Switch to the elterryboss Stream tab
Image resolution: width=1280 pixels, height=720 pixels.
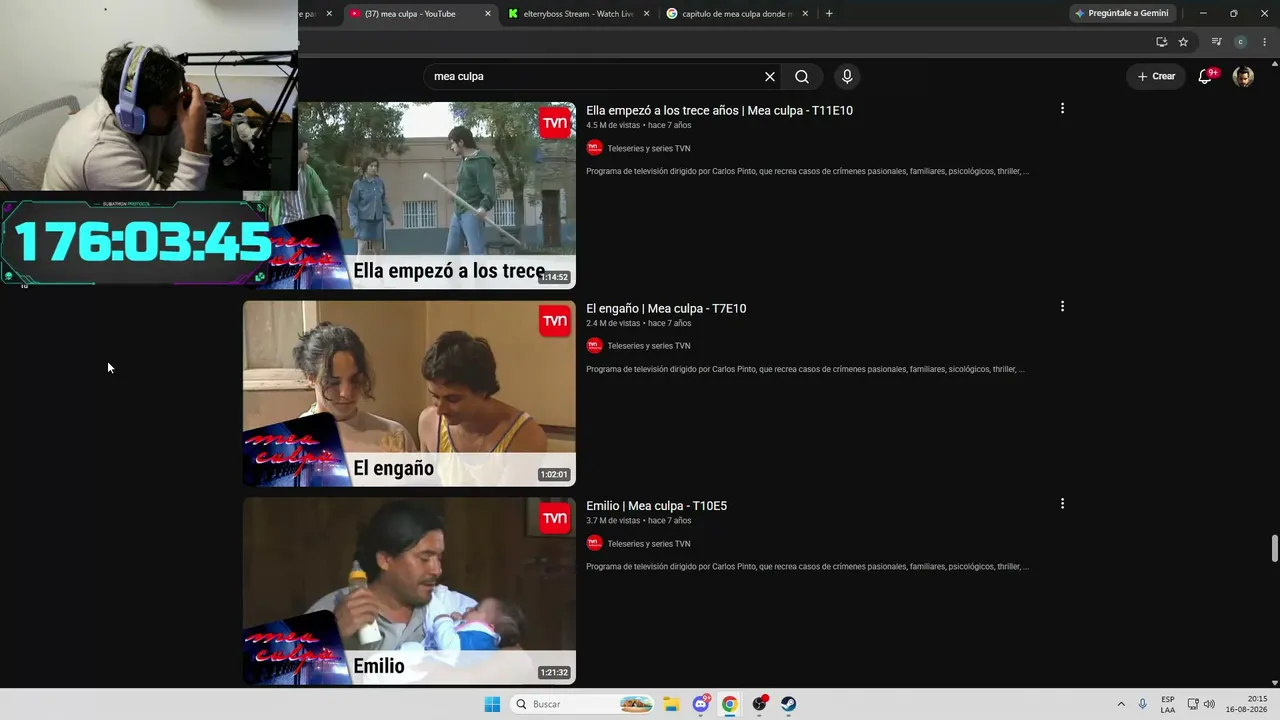pos(578,14)
